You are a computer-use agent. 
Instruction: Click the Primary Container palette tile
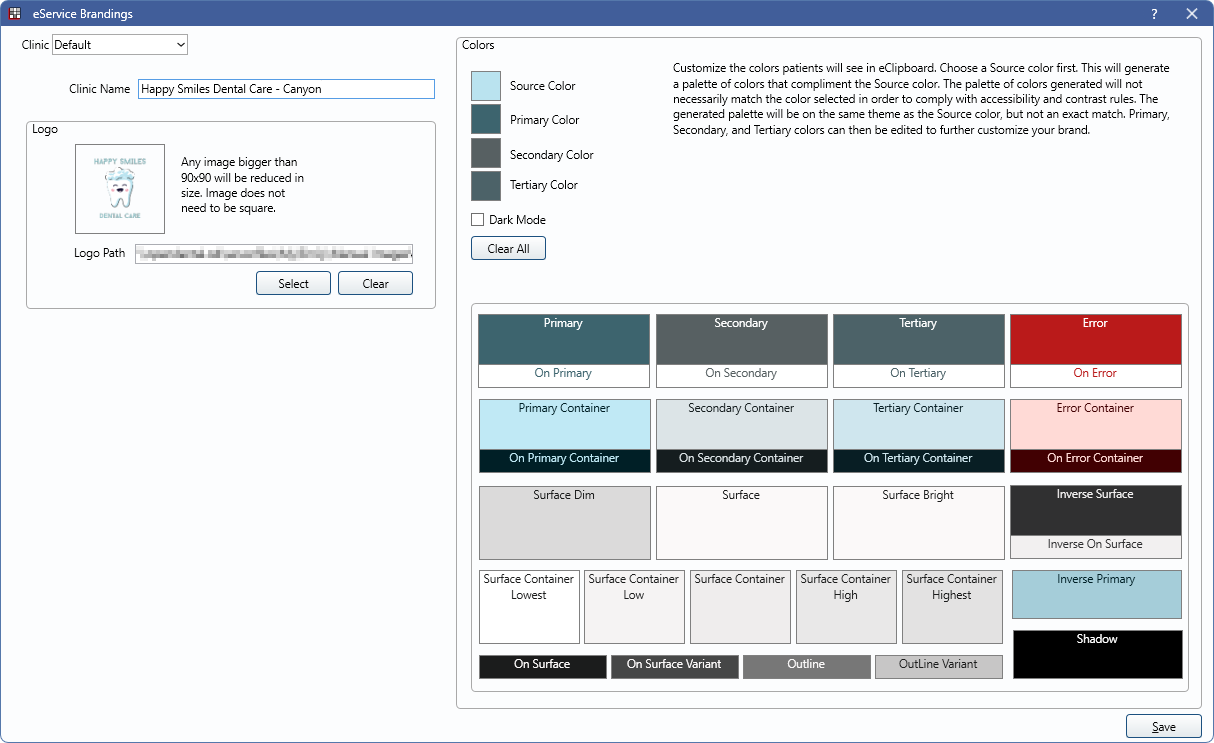tap(564, 425)
